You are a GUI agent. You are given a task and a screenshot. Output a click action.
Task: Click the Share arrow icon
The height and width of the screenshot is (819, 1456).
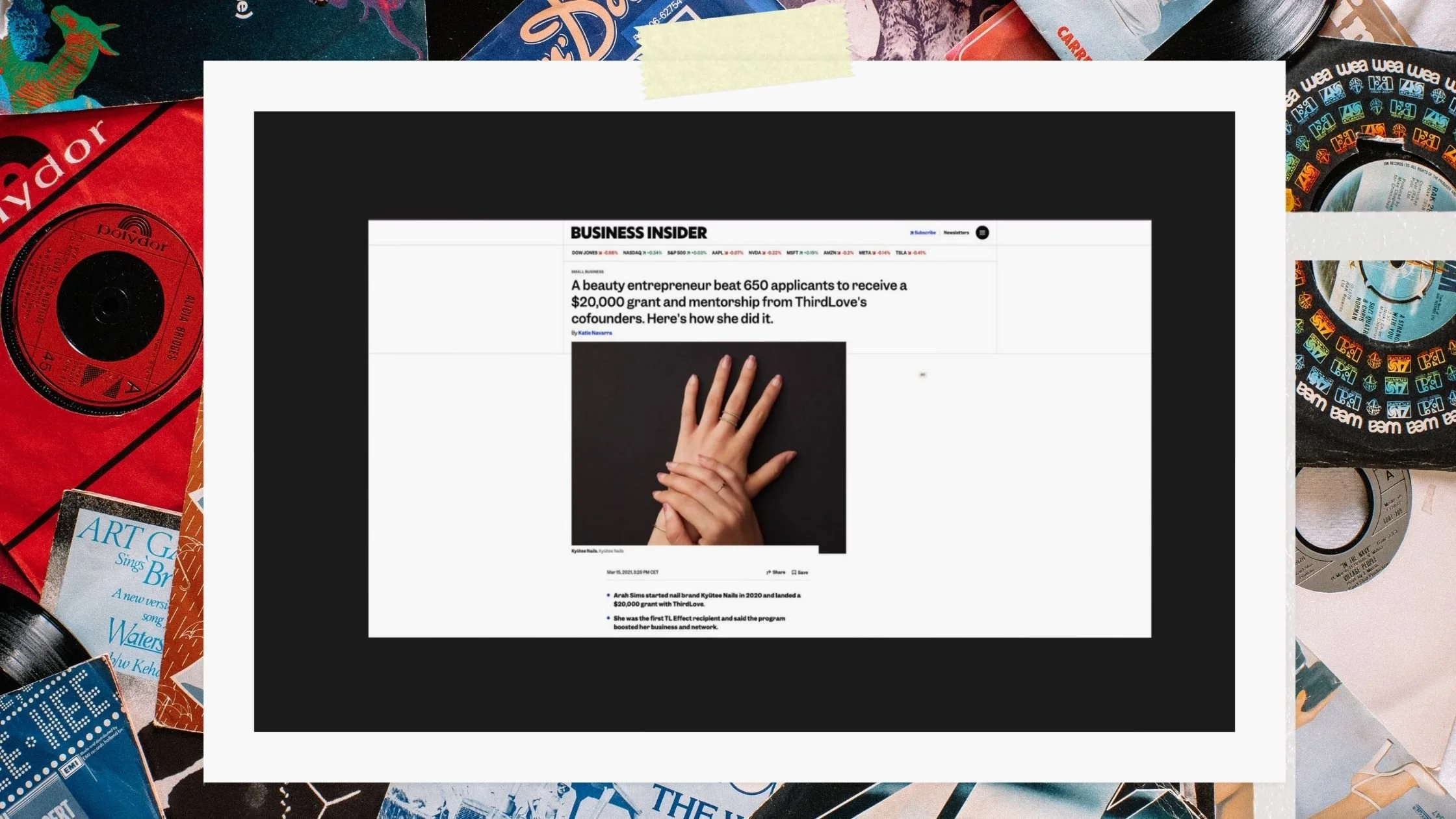770,572
